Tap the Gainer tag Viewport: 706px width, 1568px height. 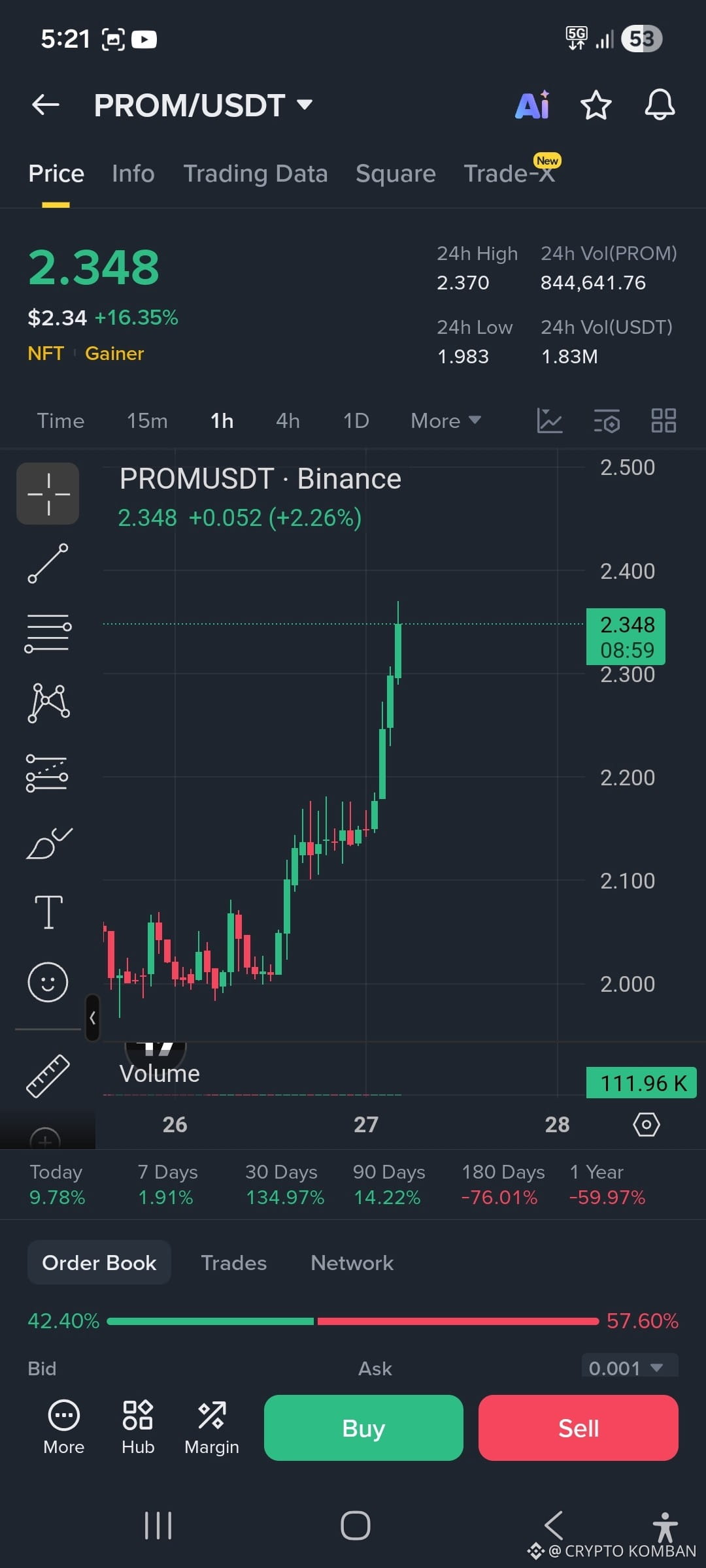tap(114, 353)
